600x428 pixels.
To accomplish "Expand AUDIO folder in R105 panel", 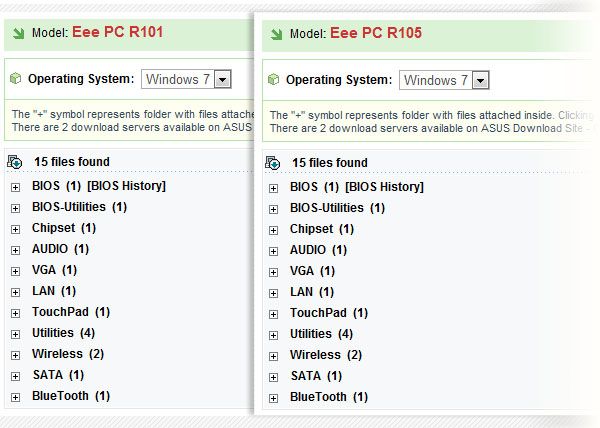I will click(273, 252).
